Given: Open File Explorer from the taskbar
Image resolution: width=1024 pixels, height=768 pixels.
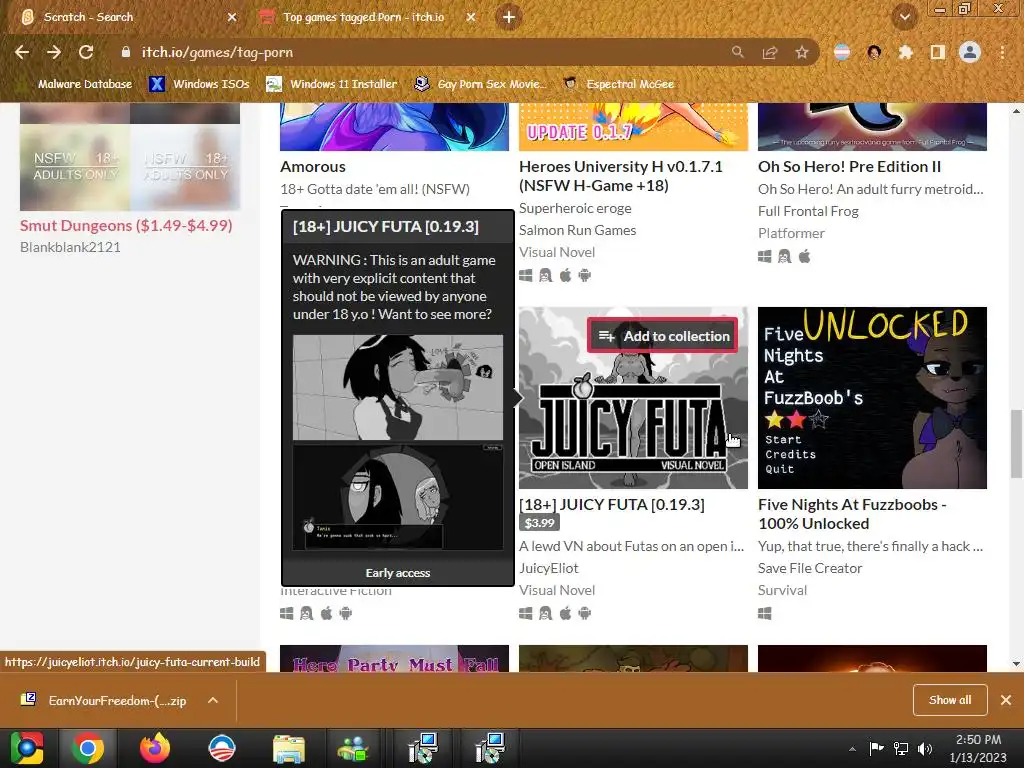Looking at the screenshot, I should click(x=289, y=748).
